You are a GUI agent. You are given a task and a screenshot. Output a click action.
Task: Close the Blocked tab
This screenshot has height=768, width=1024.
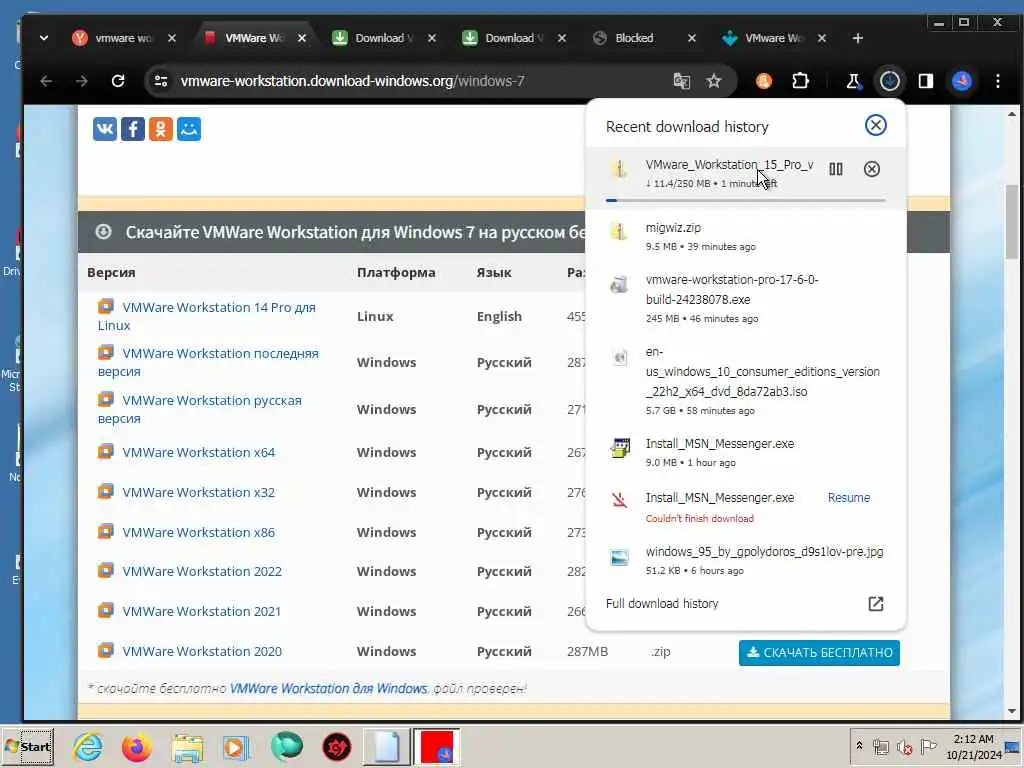coord(692,38)
